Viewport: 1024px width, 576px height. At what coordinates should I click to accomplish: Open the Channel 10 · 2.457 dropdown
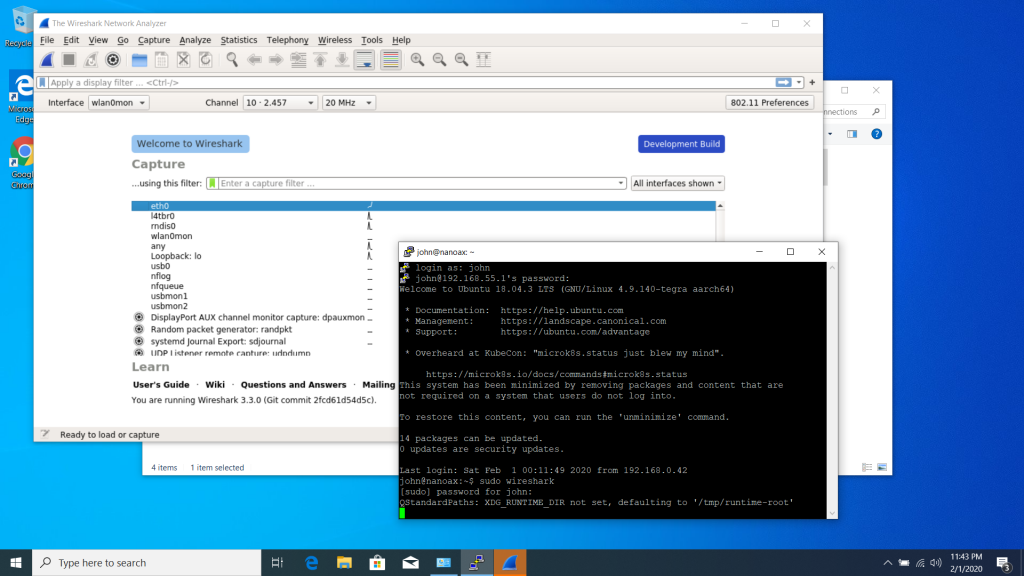(280, 103)
